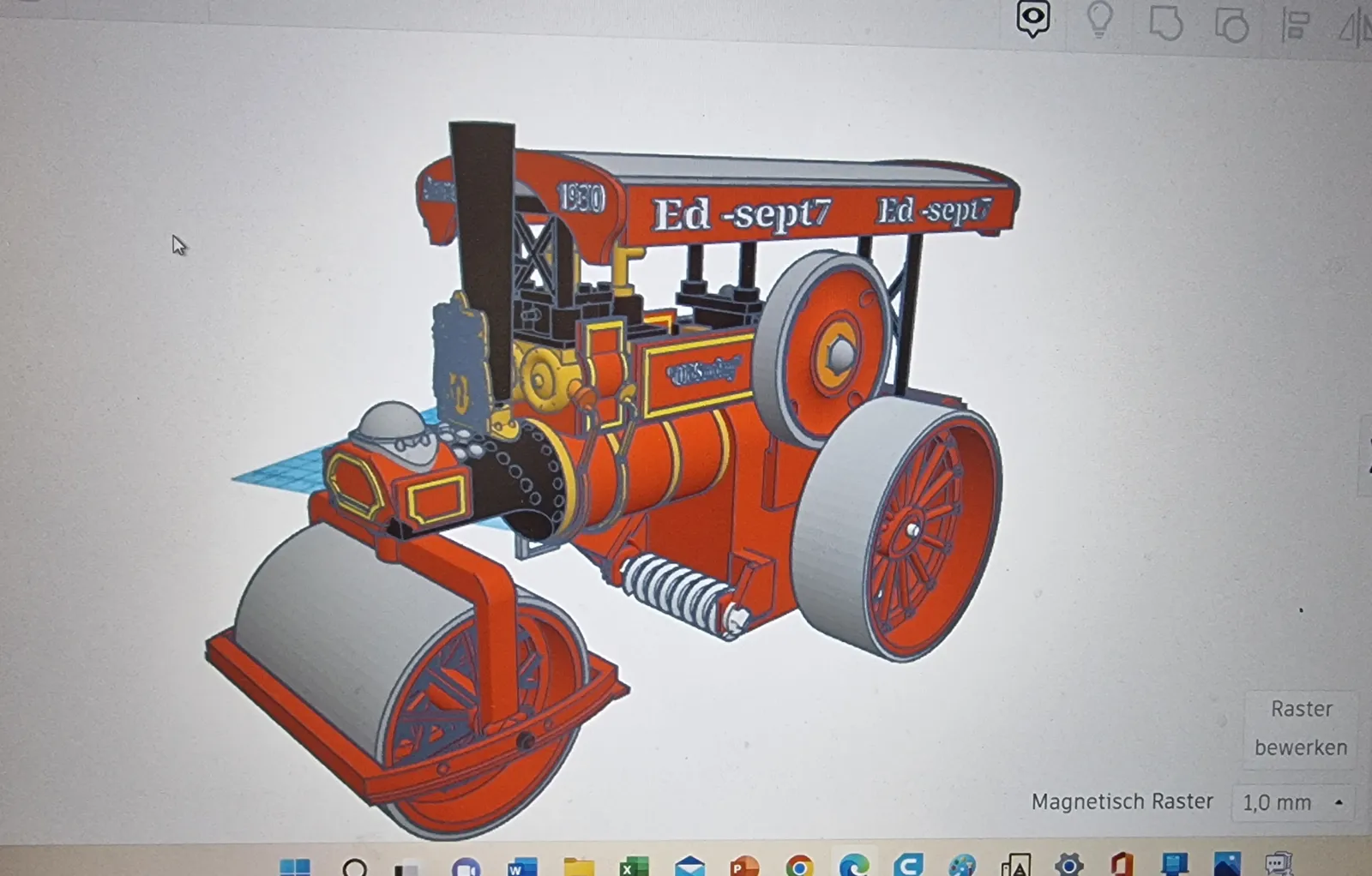1372x876 pixels.
Task: Select the black chimney of the steamroller
Action: click(x=483, y=257)
